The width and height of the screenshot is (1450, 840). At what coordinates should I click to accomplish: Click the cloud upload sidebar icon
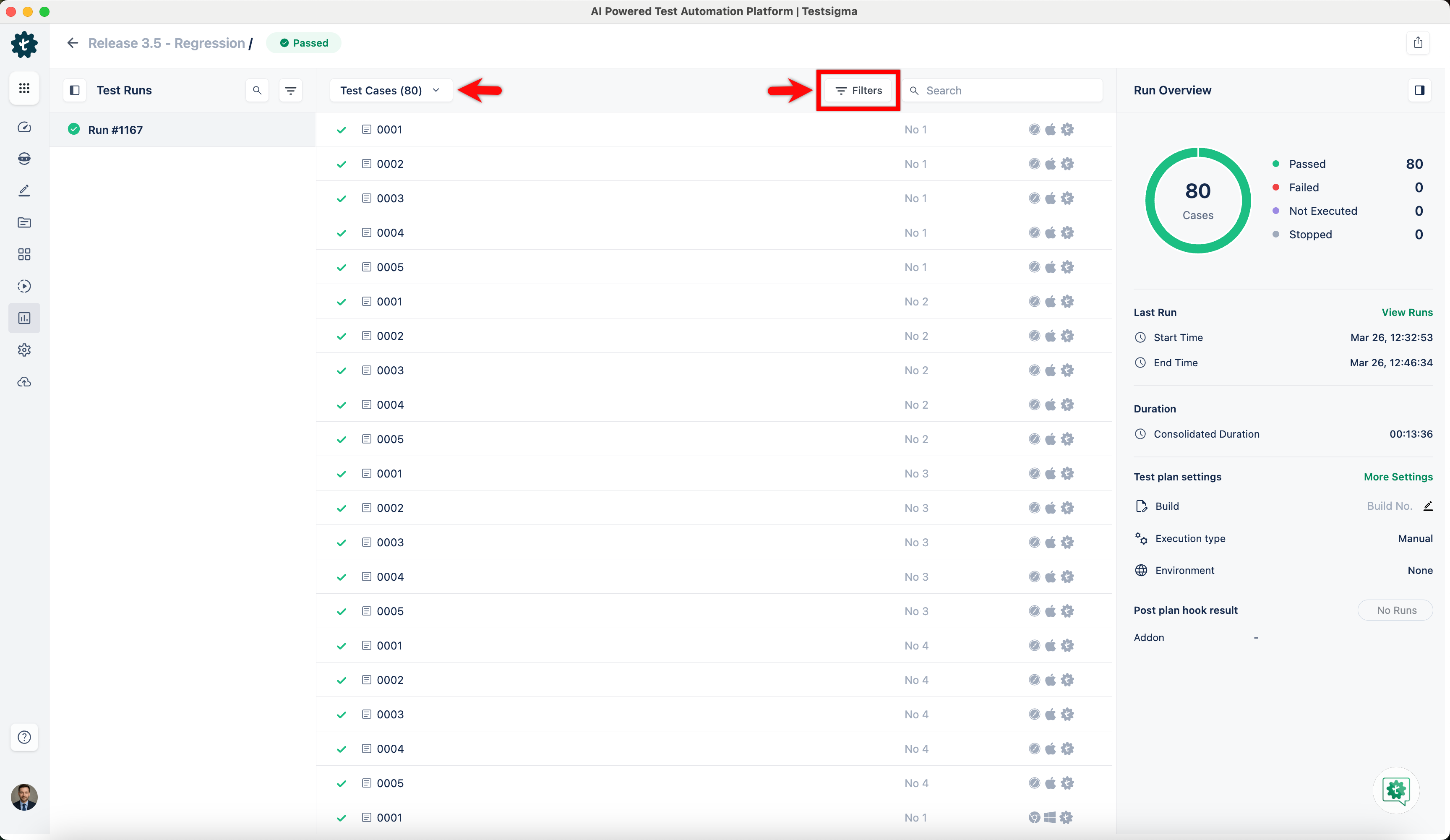24,382
